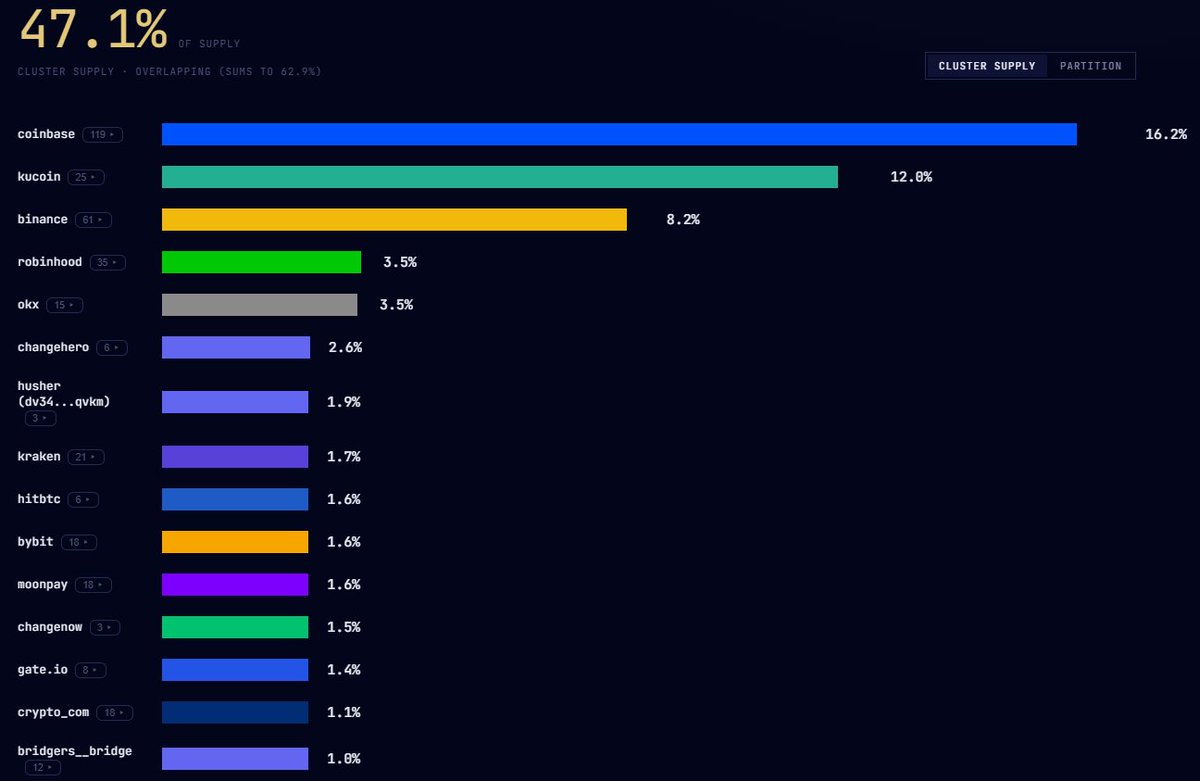Expand kucoin's 25 addresses badge
Image resolution: width=1200 pixels, height=781 pixels.
[86, 177]
